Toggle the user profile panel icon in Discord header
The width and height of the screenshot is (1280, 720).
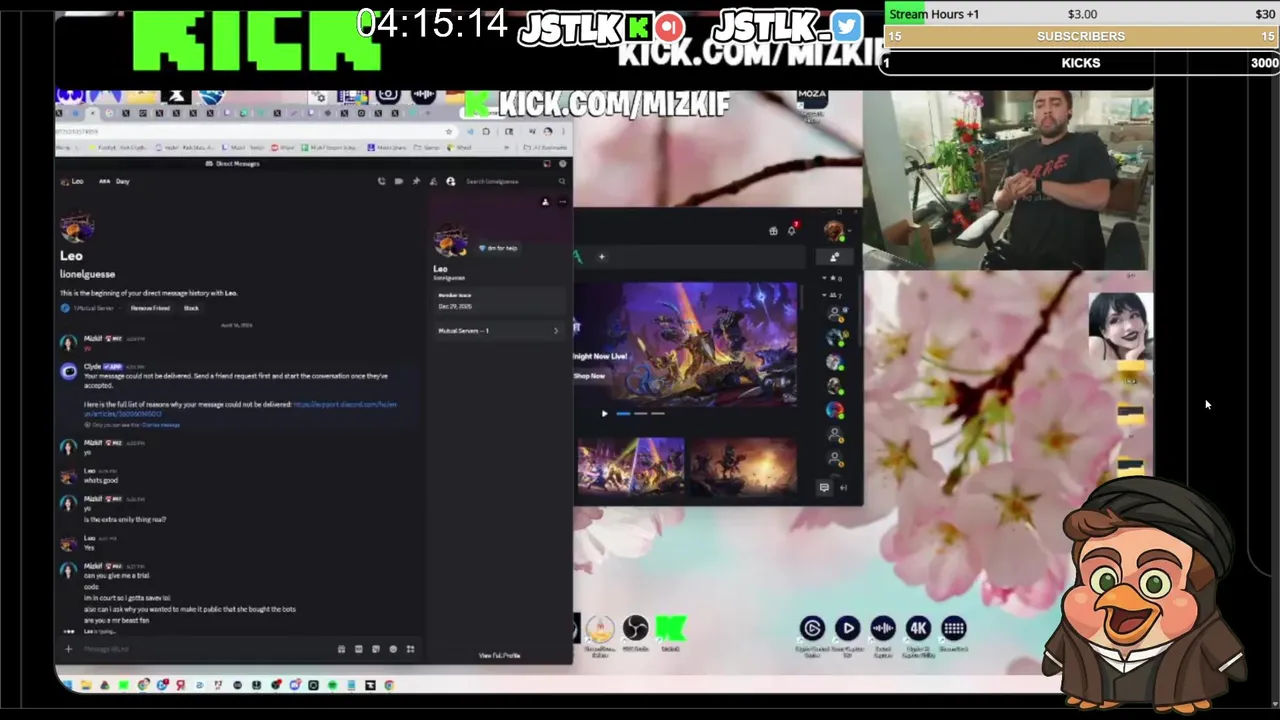(x=450, y=181)
